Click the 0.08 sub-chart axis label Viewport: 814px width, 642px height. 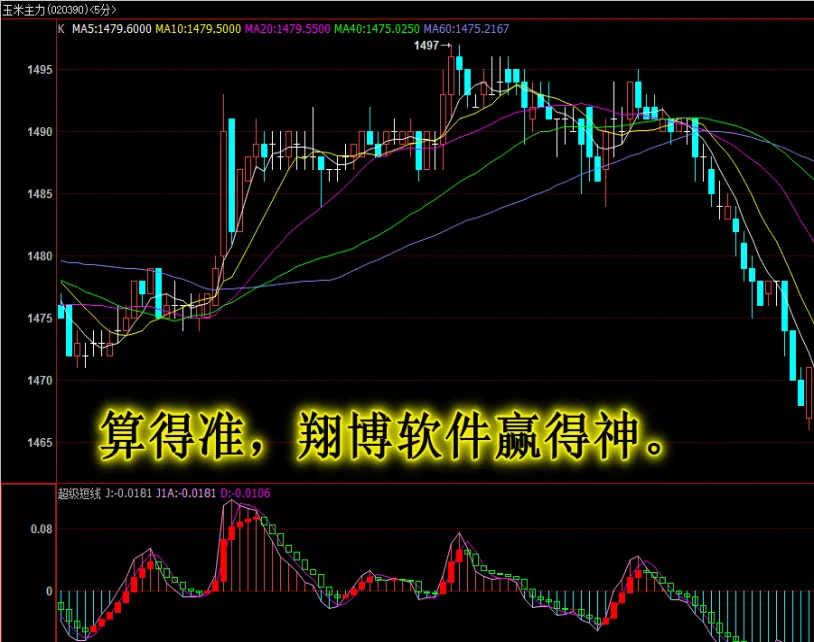tap(42, 529)
